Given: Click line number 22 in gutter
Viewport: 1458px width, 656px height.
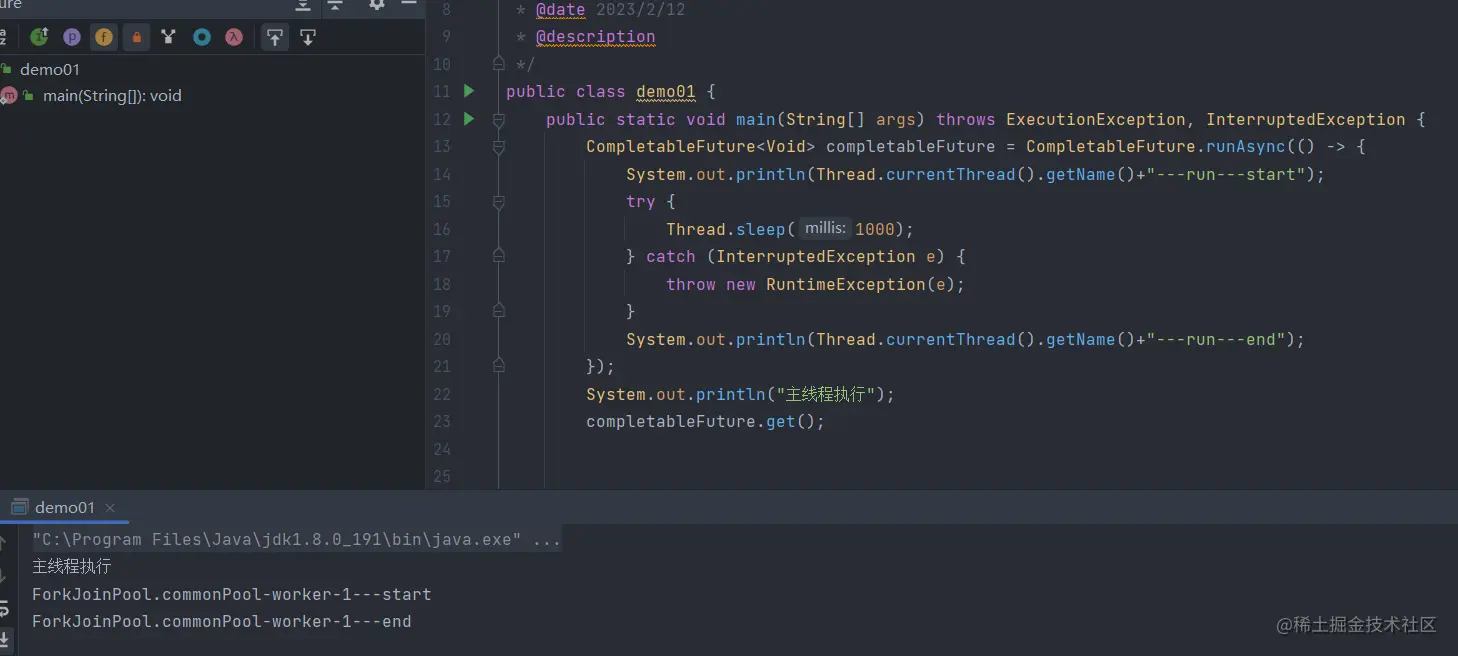Looking at the screenshot, I should click(x=441, y=394).
